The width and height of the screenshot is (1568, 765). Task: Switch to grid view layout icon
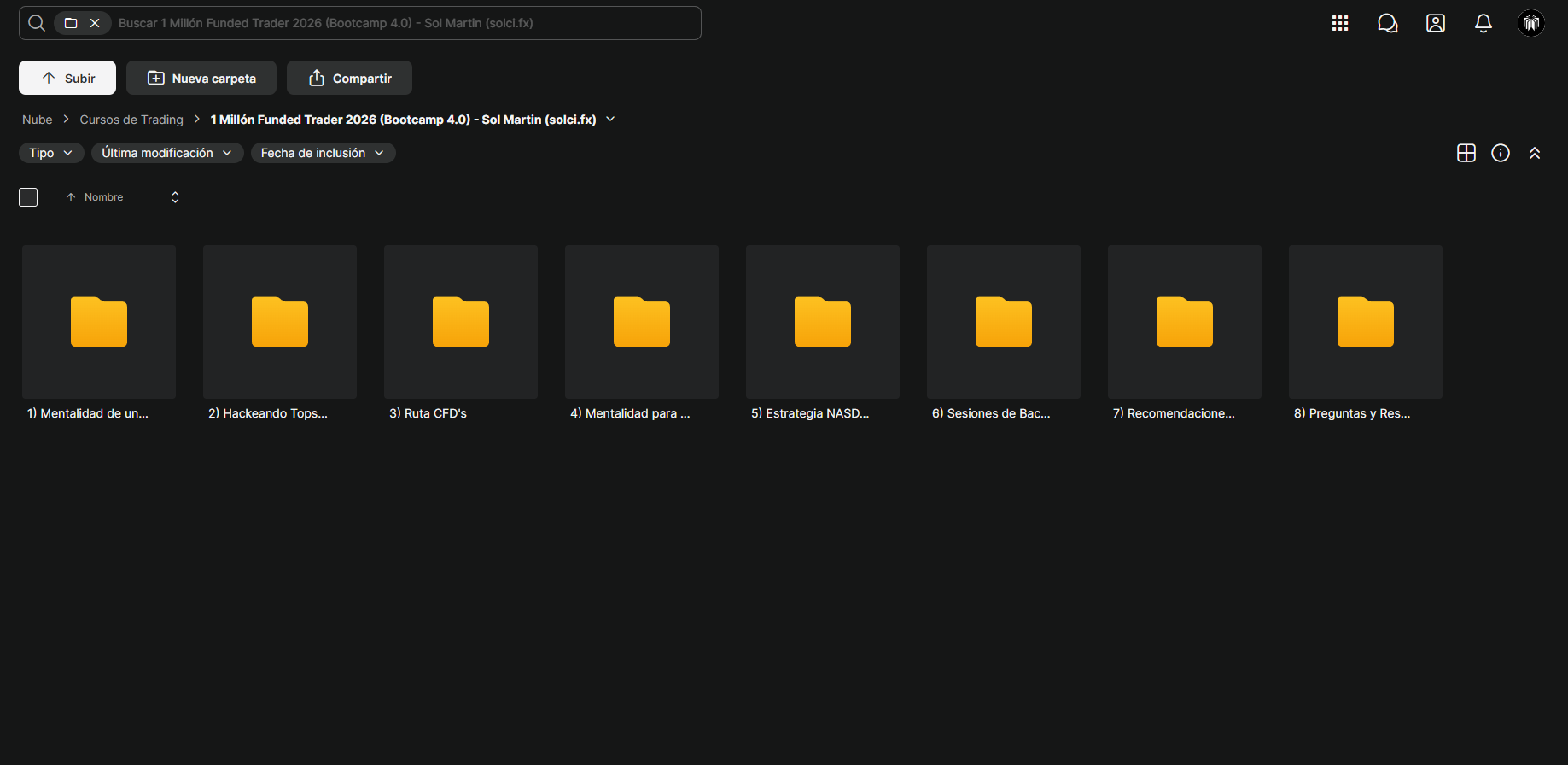coord(1466,153)
